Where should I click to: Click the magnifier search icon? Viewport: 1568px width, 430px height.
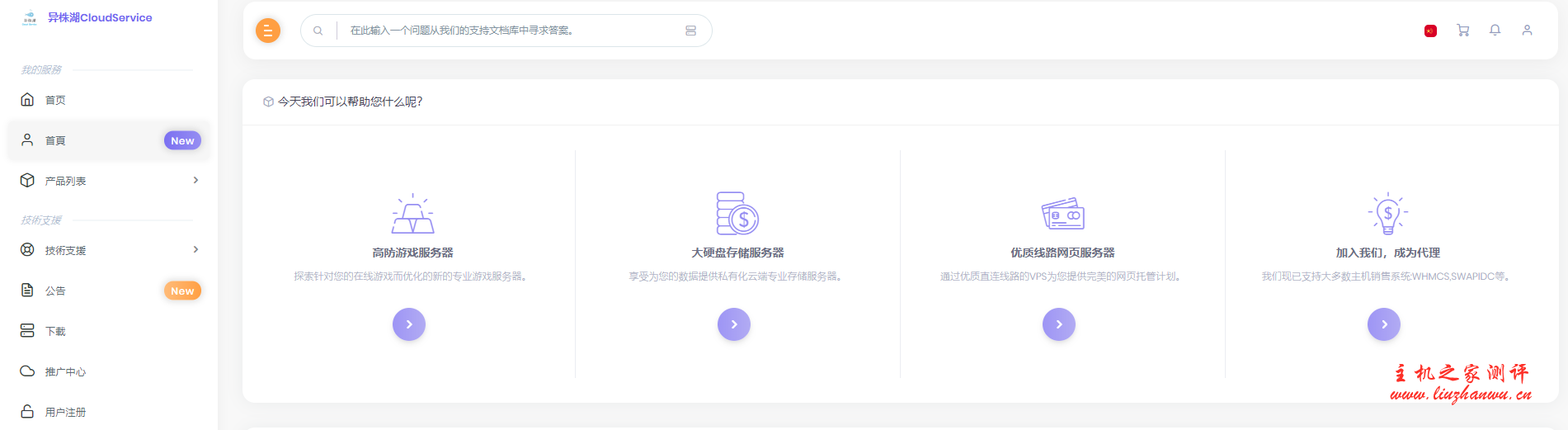pyautogui.click(x=318, y=31)
